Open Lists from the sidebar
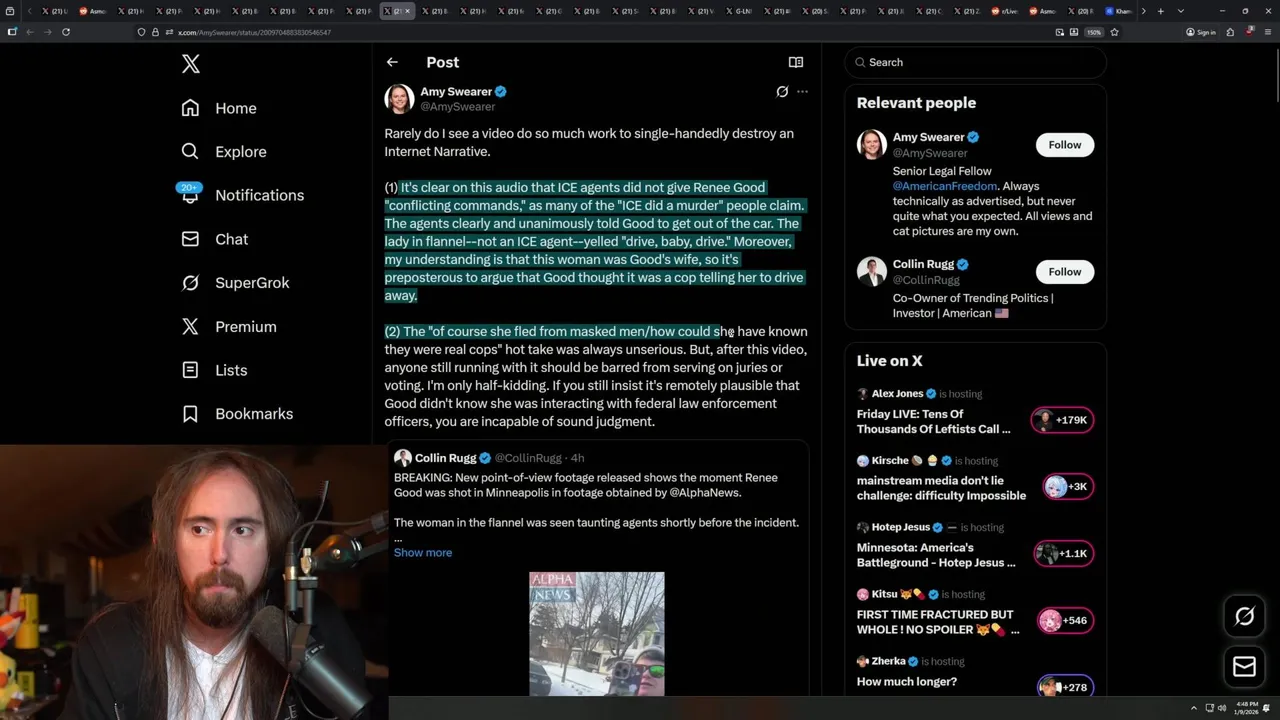 coord(214,370)
